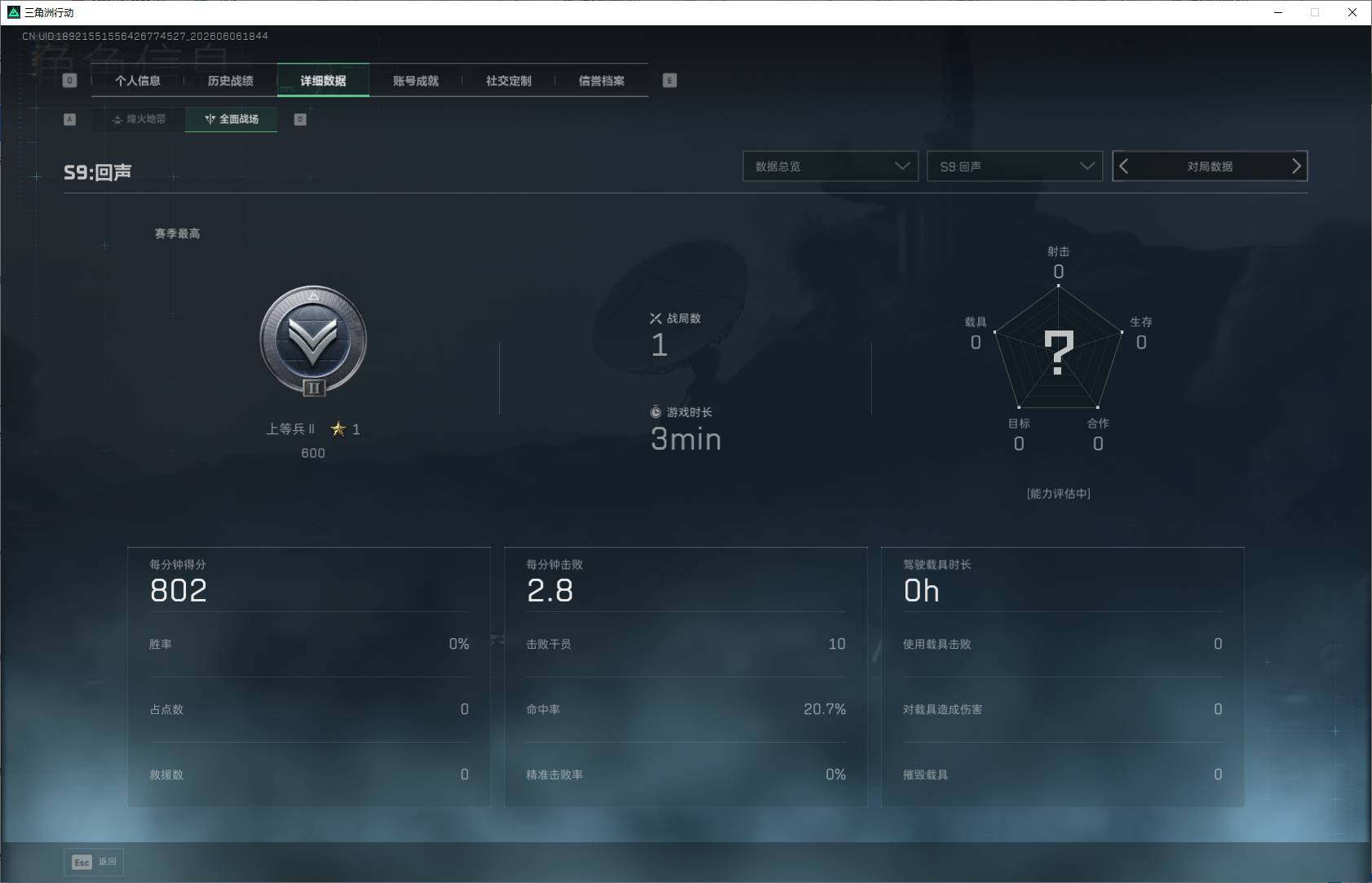Close the 三角洲行动 window
1372x883 pixels.
coord(1352,12)
